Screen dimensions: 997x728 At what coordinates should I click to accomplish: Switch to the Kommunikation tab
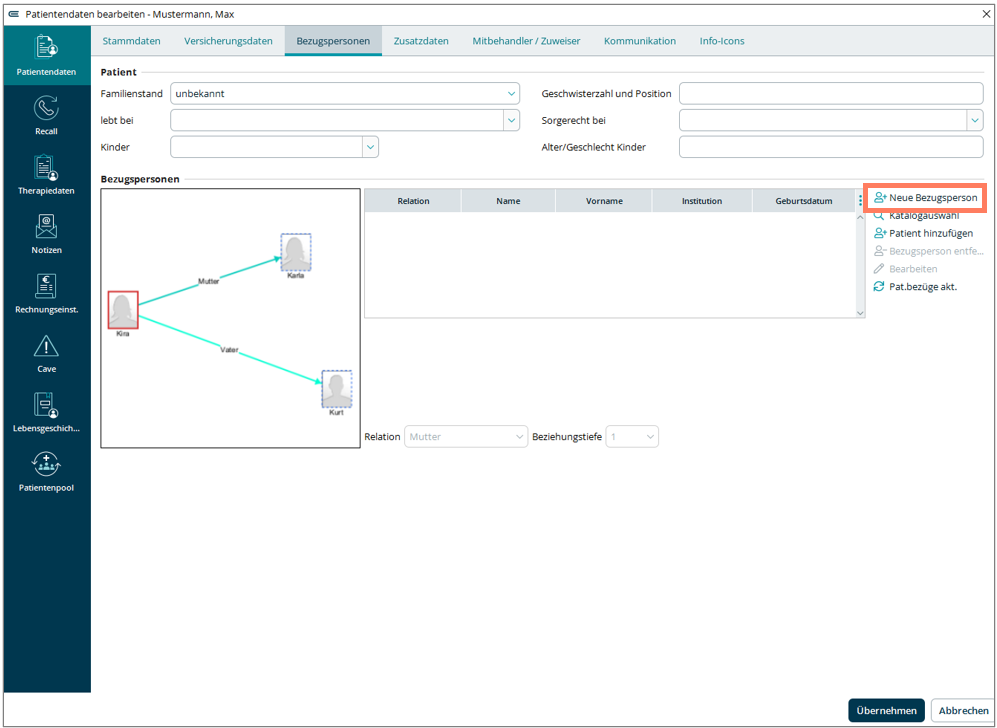(x=640, y=41)
